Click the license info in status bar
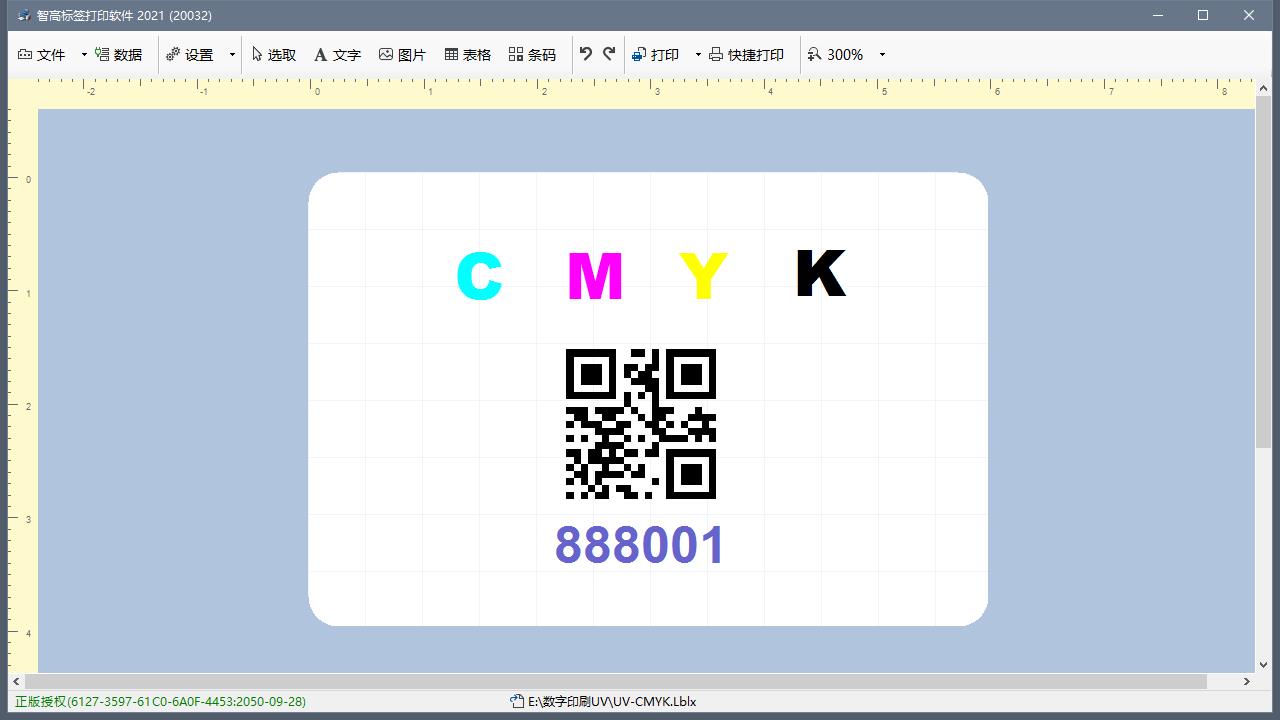This screenshot has width=1280, height=720. click(160, 702)
